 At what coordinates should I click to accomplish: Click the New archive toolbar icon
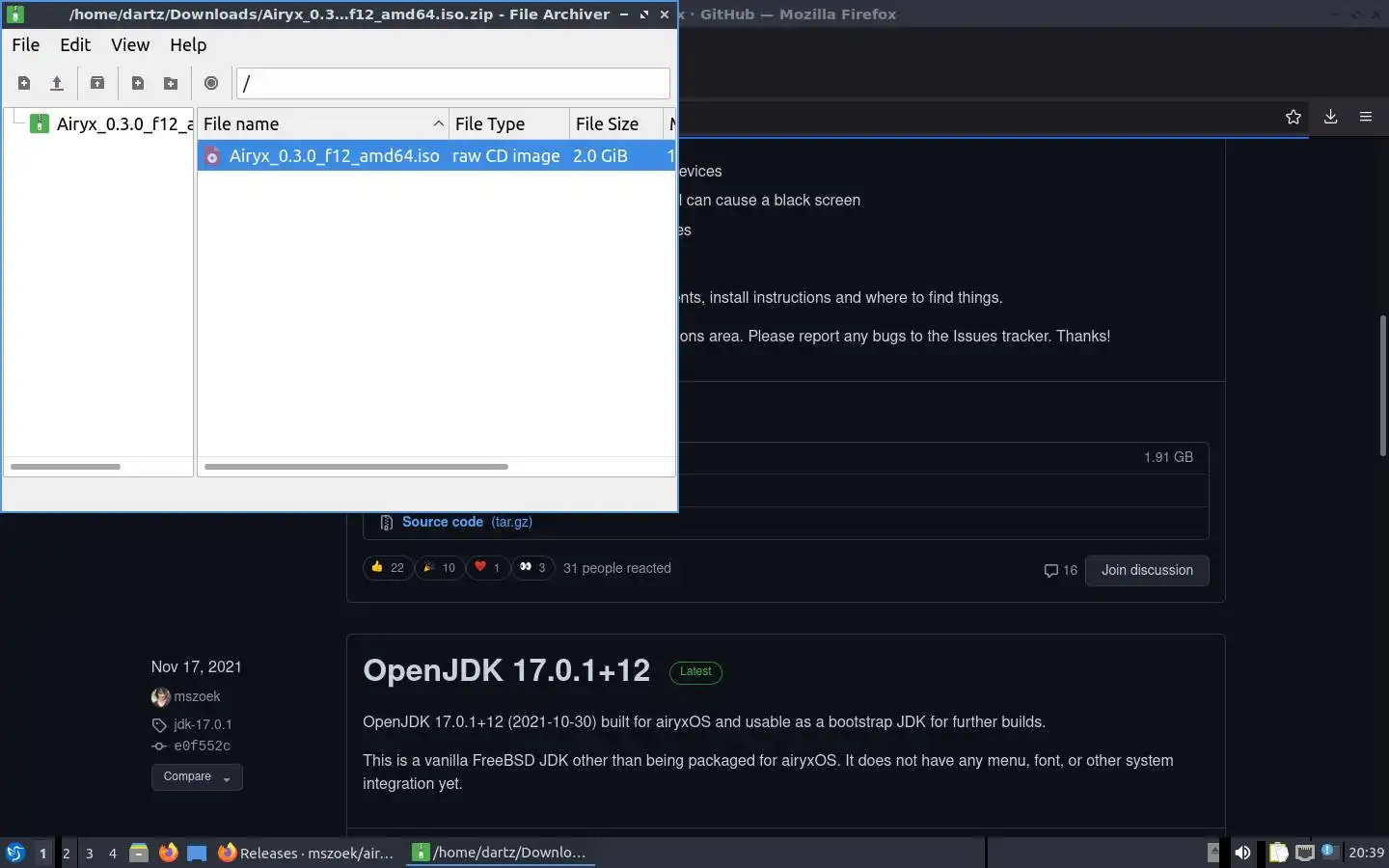click(x=24, y=83)
